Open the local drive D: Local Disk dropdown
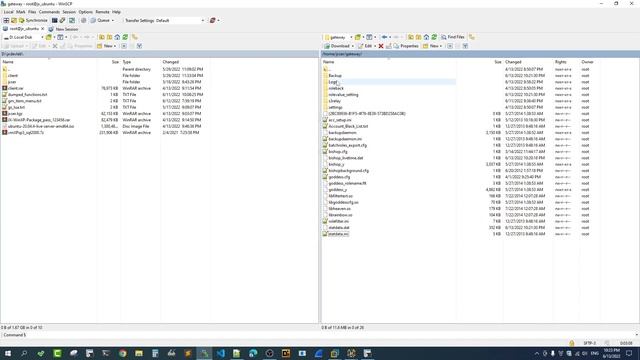Screen dimensions: 640x360 tap(23, 37)
